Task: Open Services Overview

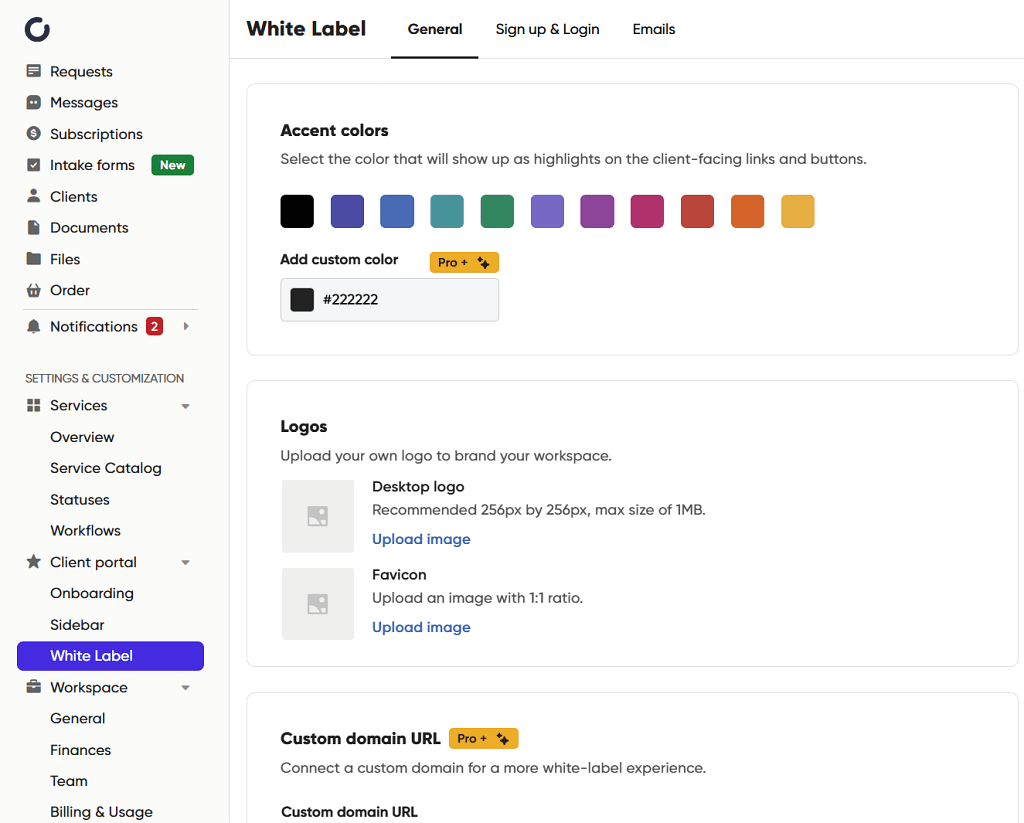Action: 82,437
